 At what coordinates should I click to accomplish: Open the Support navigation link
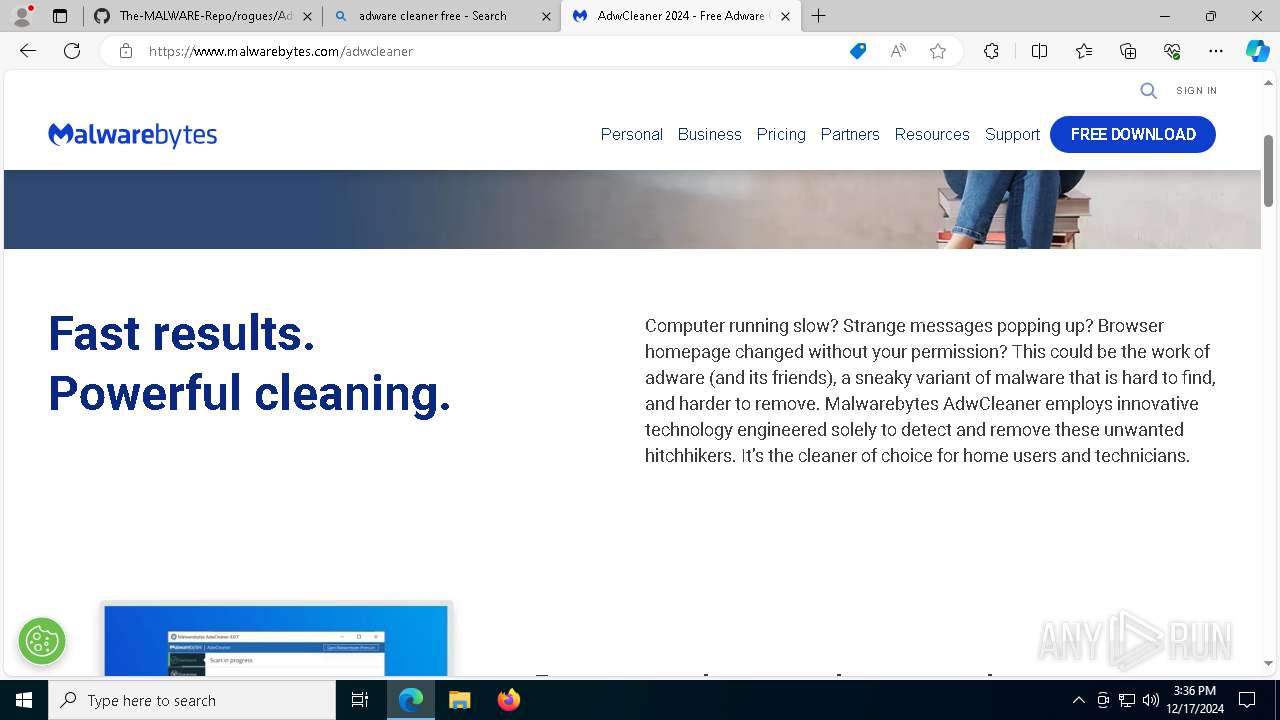point(1012,134)
